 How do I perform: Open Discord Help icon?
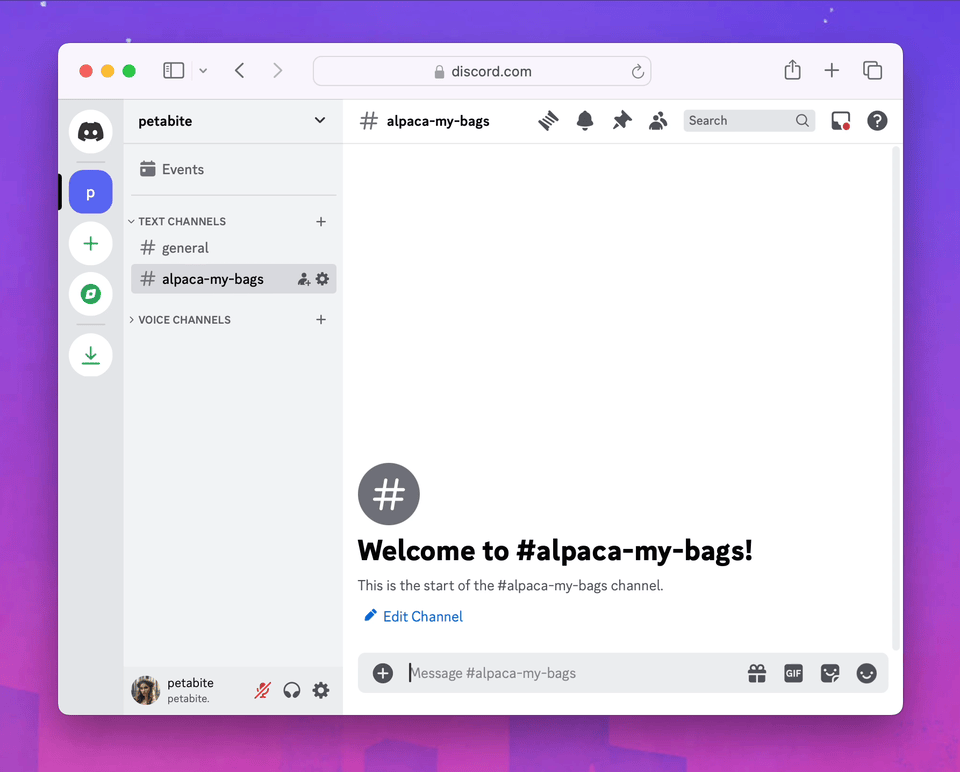tap(877, 121)
